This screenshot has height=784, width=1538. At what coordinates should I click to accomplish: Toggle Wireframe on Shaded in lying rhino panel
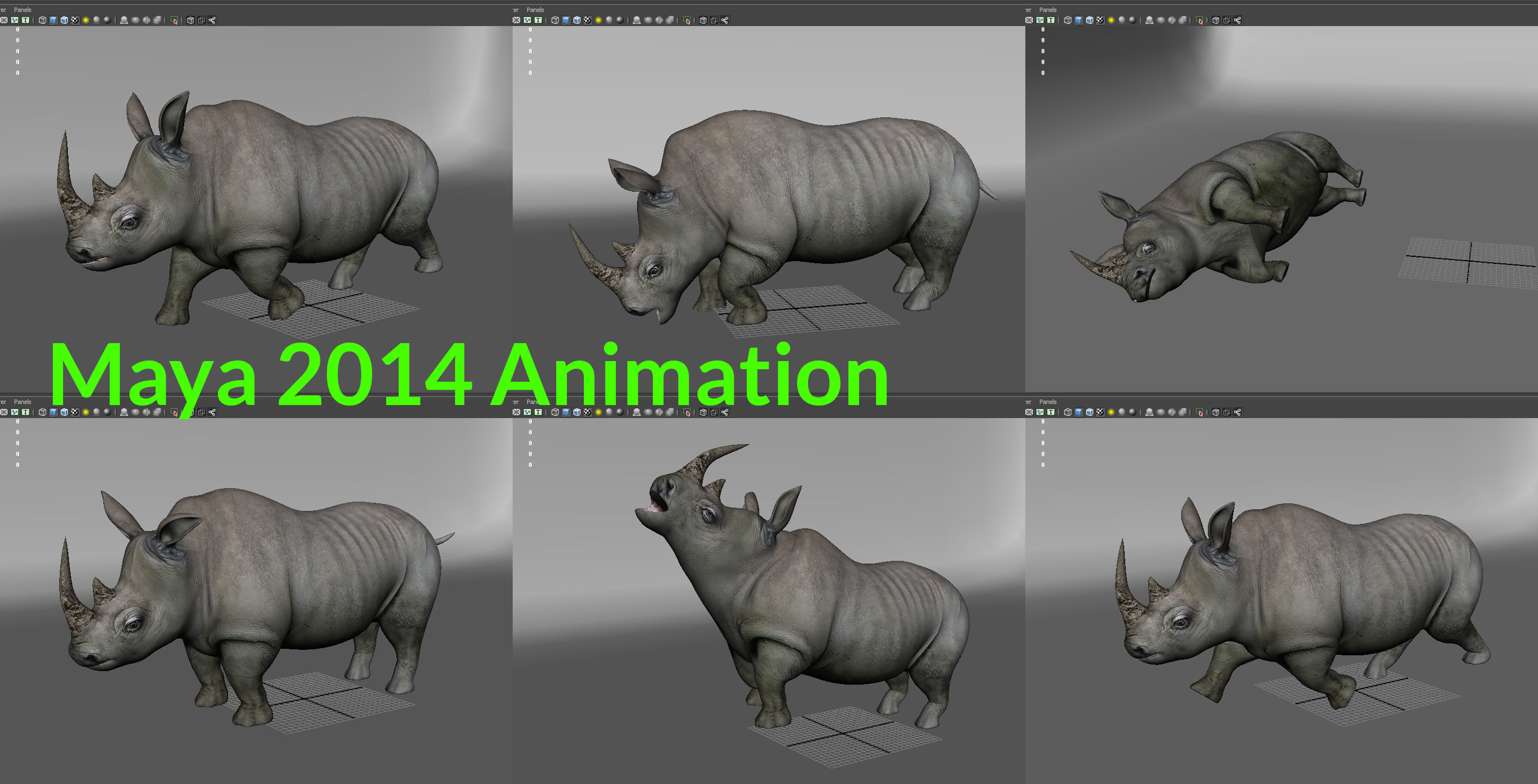tap(1089, 20)
